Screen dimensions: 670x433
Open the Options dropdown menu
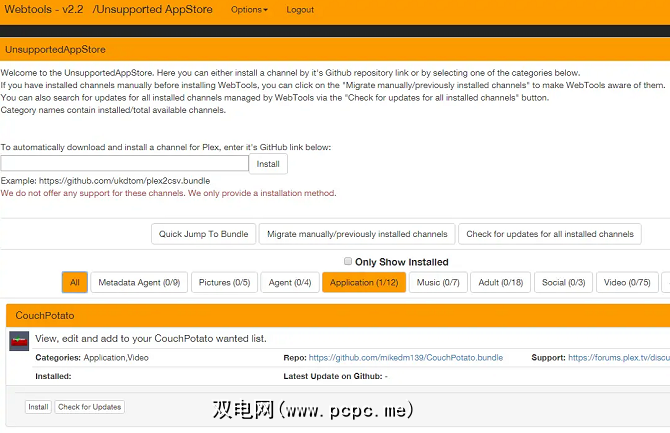point(249,9)
